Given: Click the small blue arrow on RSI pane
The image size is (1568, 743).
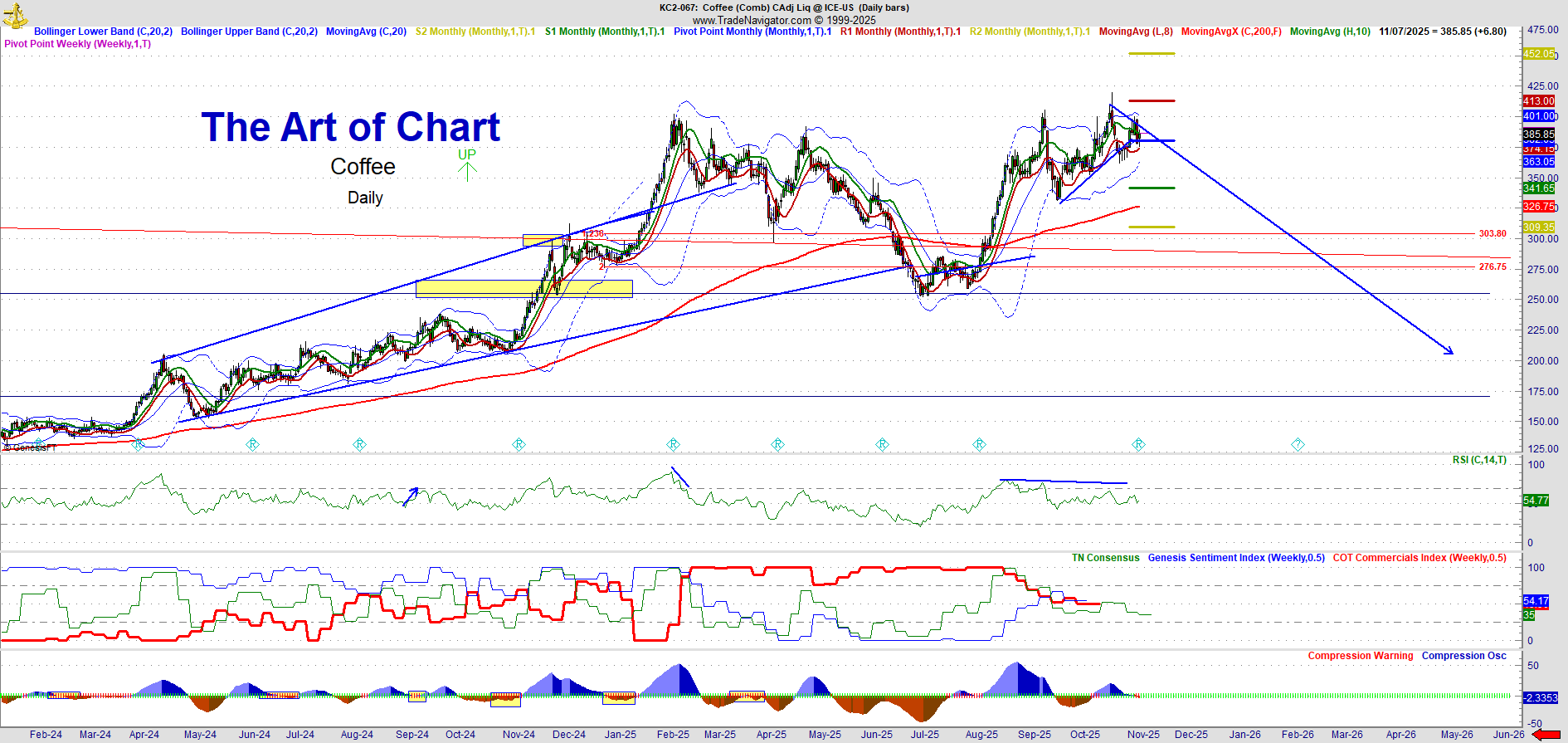Looking at the screenshot, I should tap(411, 496).
